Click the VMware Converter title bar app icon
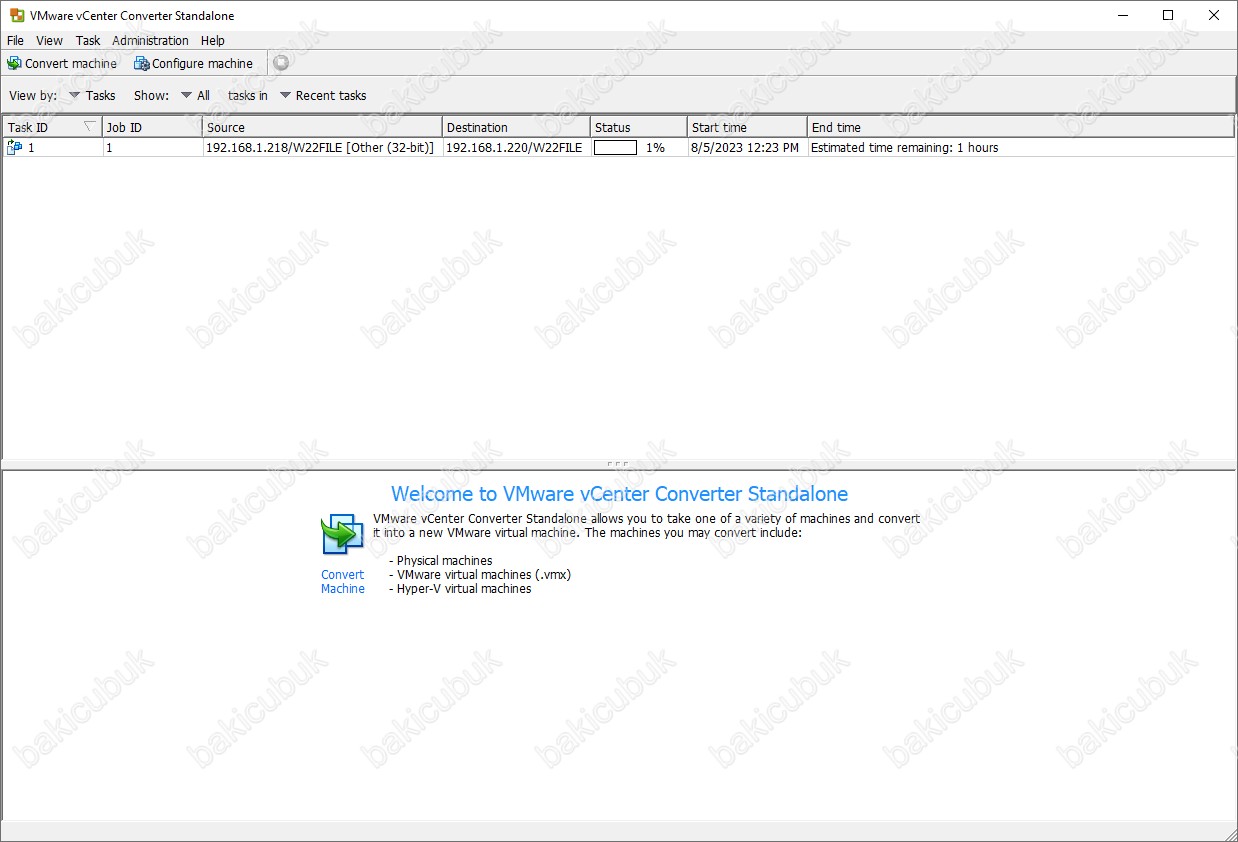This screenshot has height=842, width=1238. [17, 16]
